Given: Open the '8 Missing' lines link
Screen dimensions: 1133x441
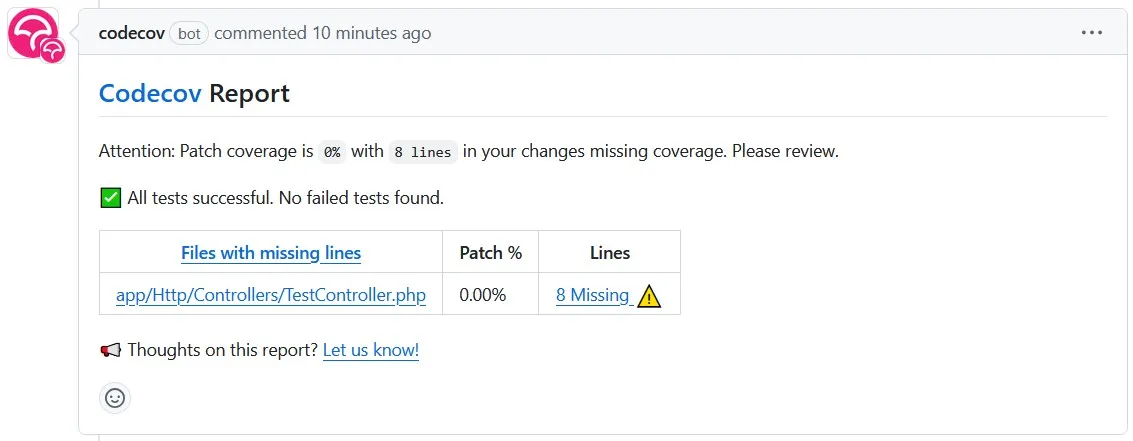Looking at the screenshot, I should point(593,295).
